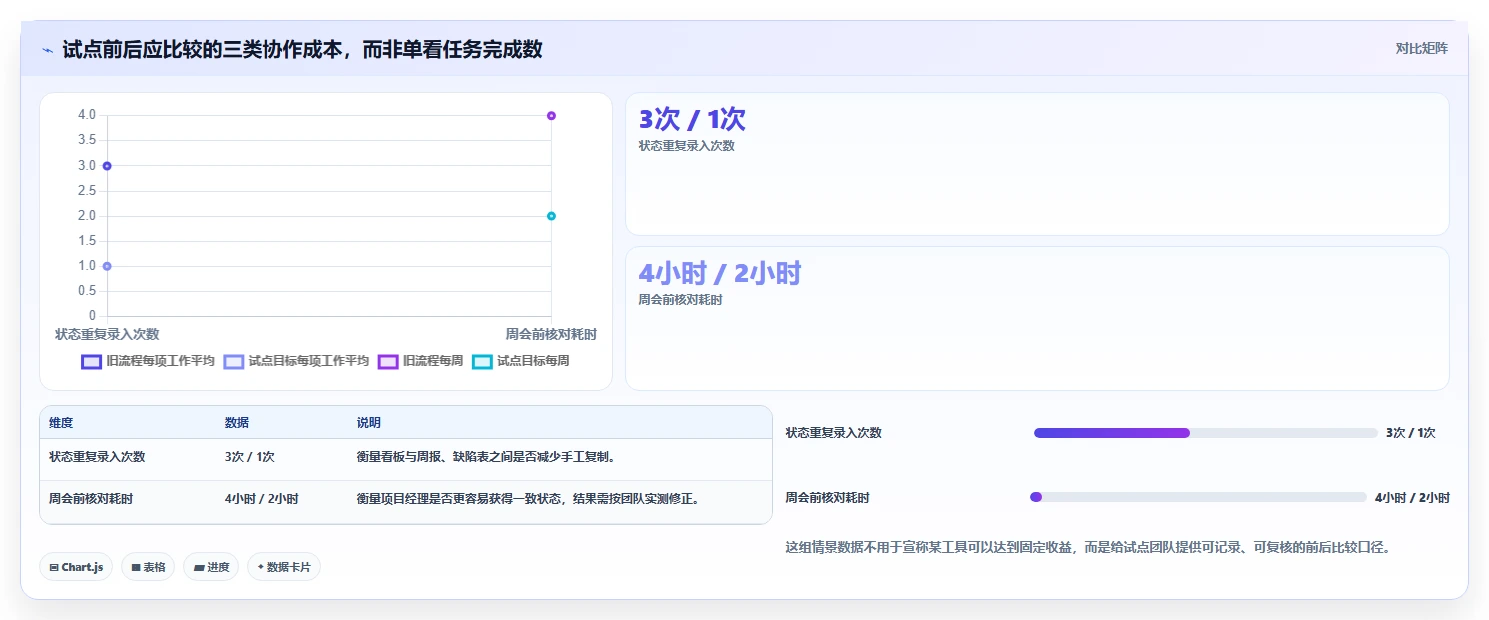Click the x-axis label 周会前核对耗时 under chart
The width and height of the screenshot is (1489, 620).
point(551,334)
